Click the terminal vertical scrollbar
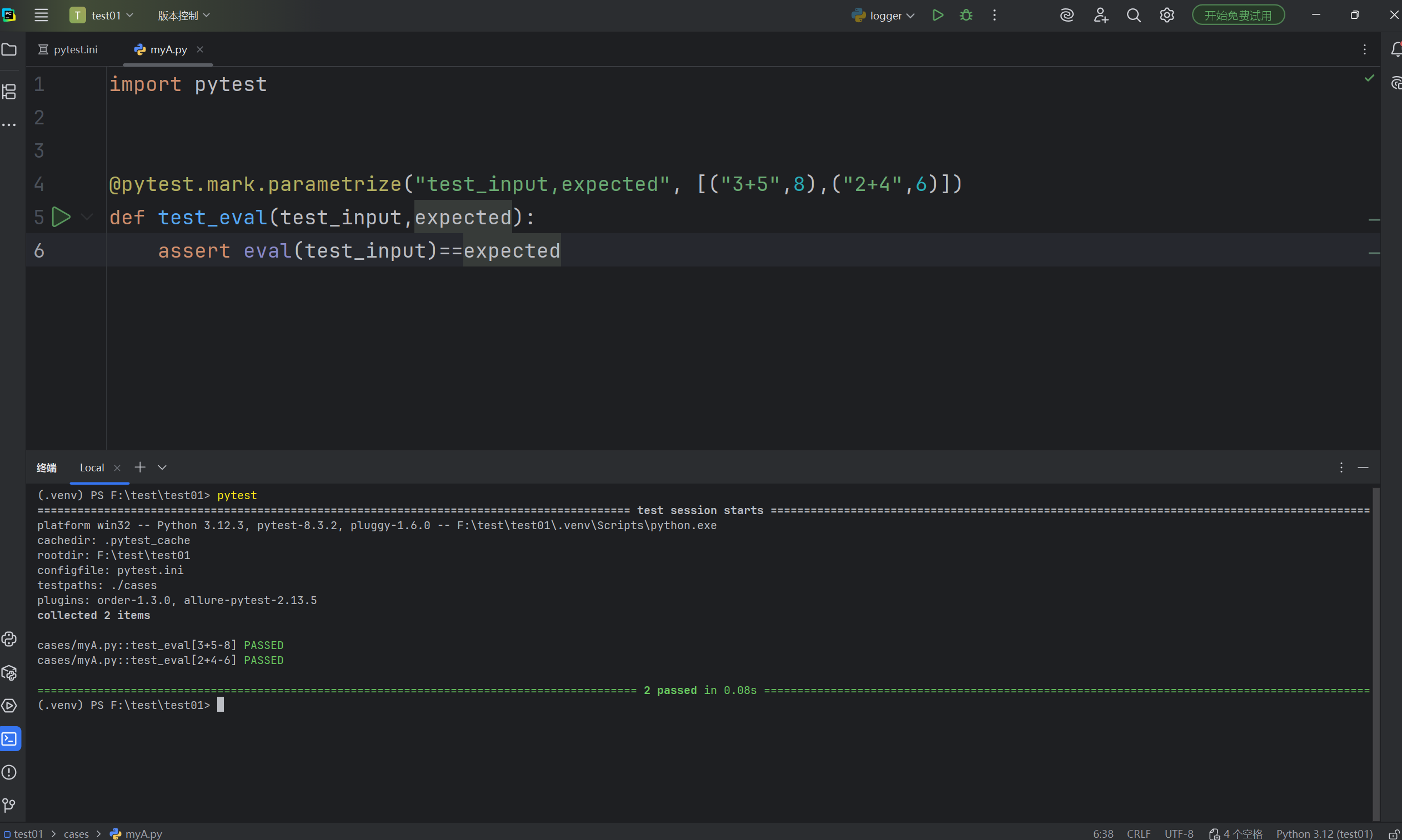Screen dimensions: 1402x840 tap(1375, 651)
